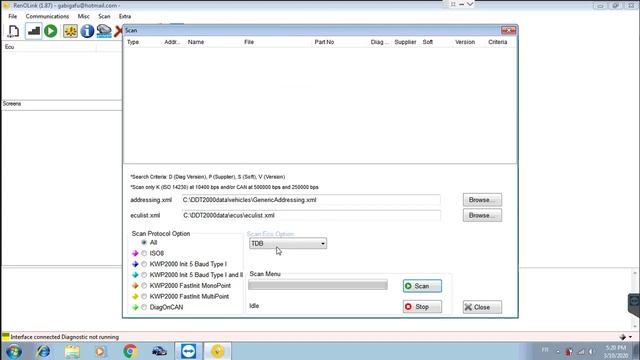
Task: Sort by the Name column header
Action: (x=196, y=42)
